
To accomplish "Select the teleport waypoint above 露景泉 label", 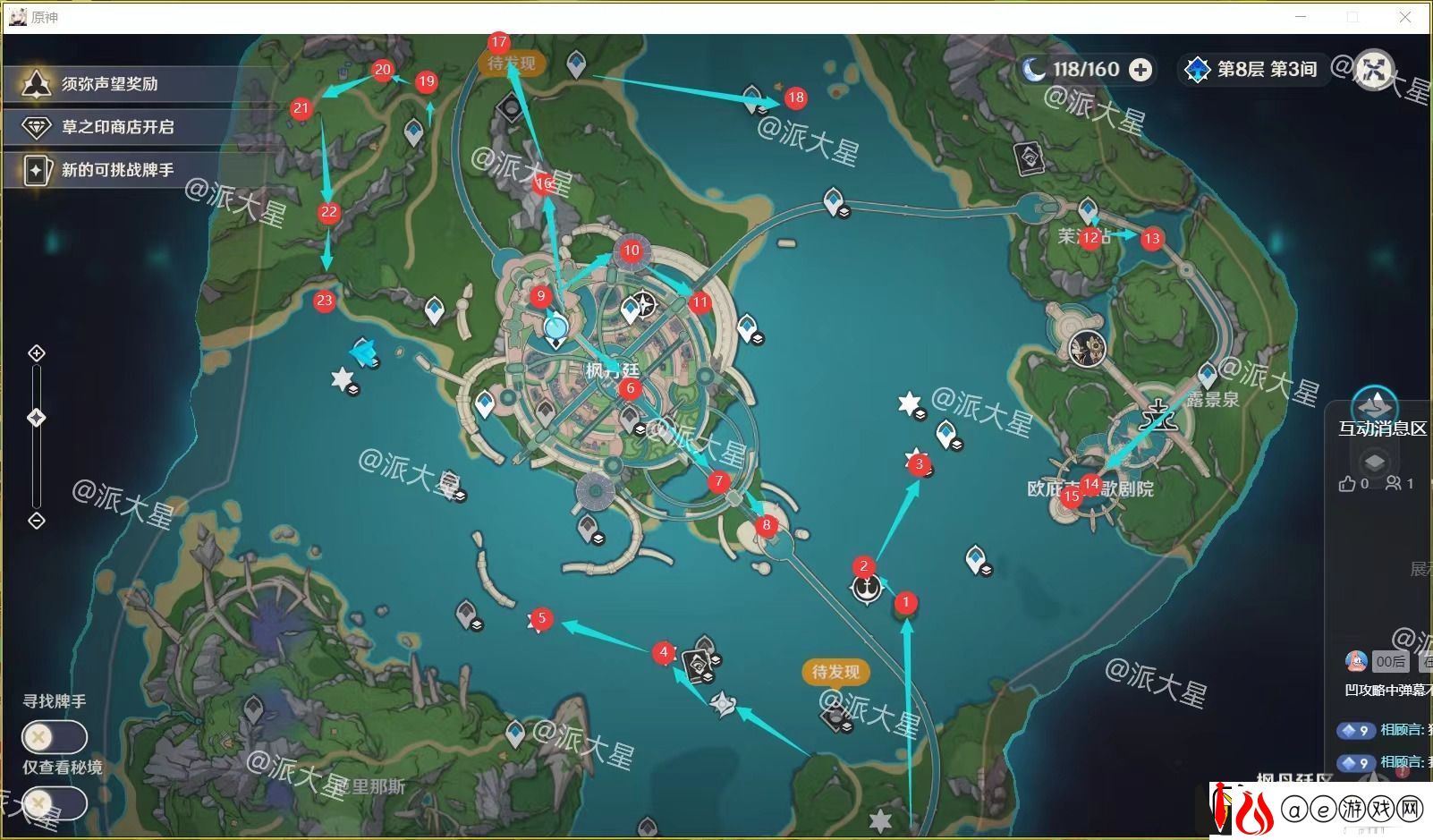I will pos(1208,374).
